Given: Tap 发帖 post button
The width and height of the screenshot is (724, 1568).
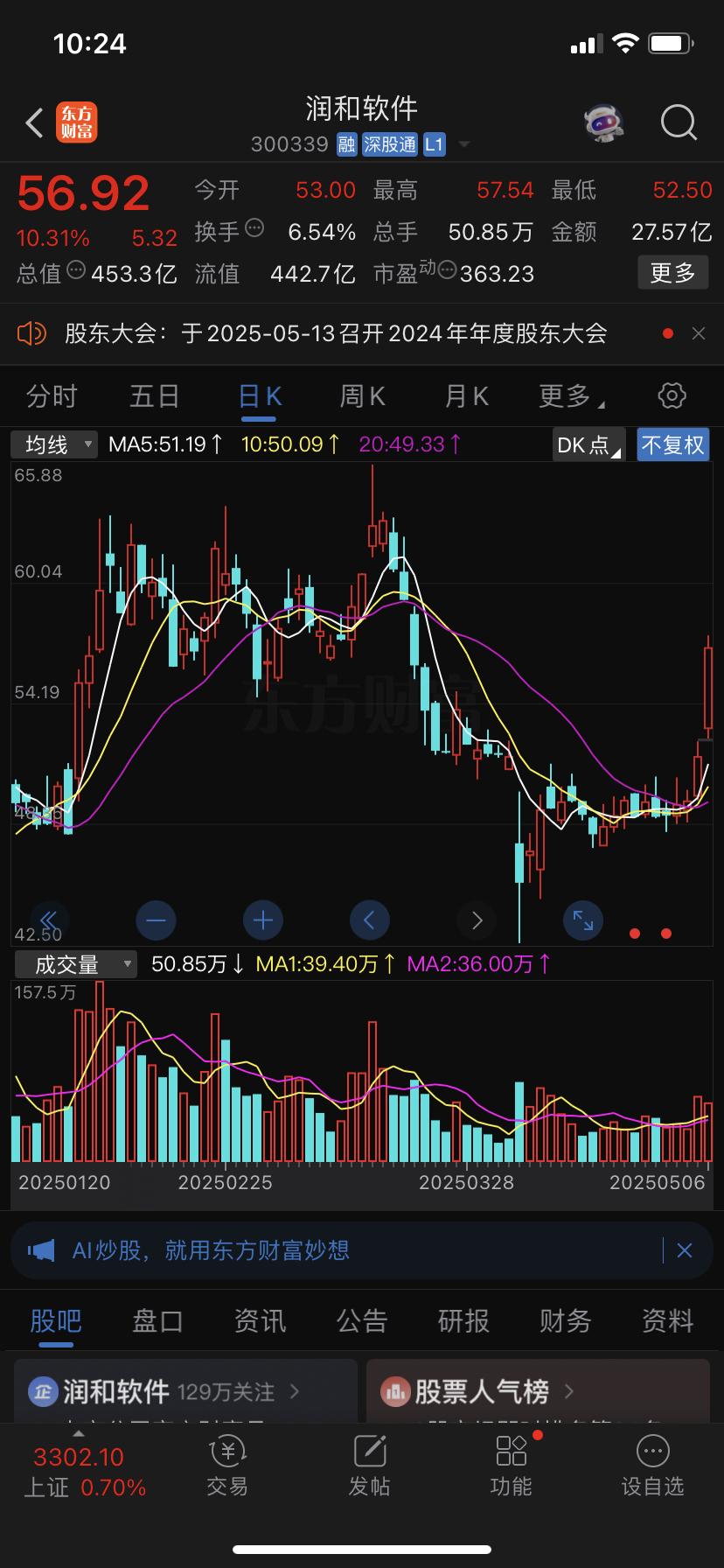Looking at the screenshot, I should point(369,1467).
